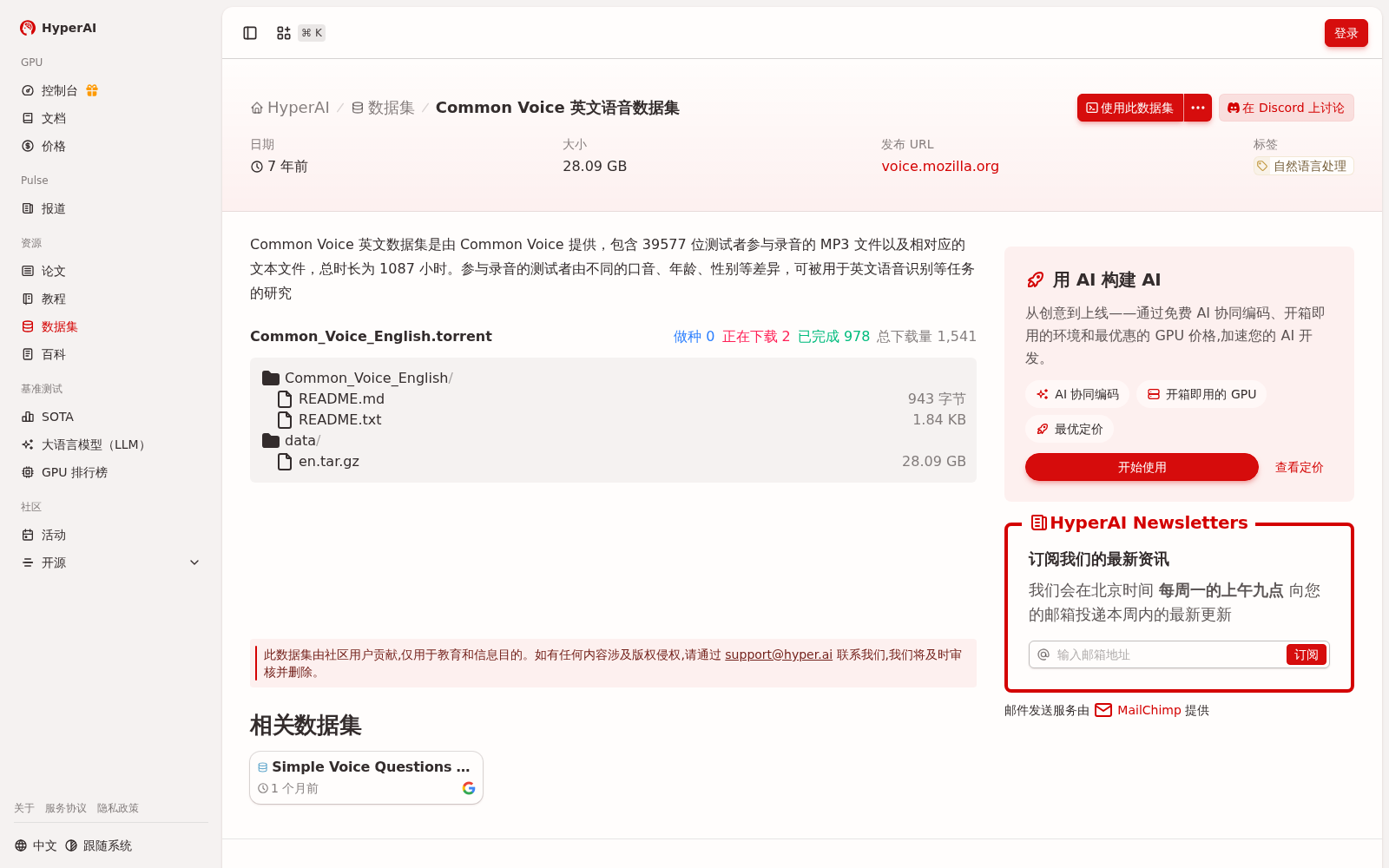Viewport: 1389px width, 868px height.
Task: Expand the 开源 chevron in sidebar
Action: coord(194,562)
